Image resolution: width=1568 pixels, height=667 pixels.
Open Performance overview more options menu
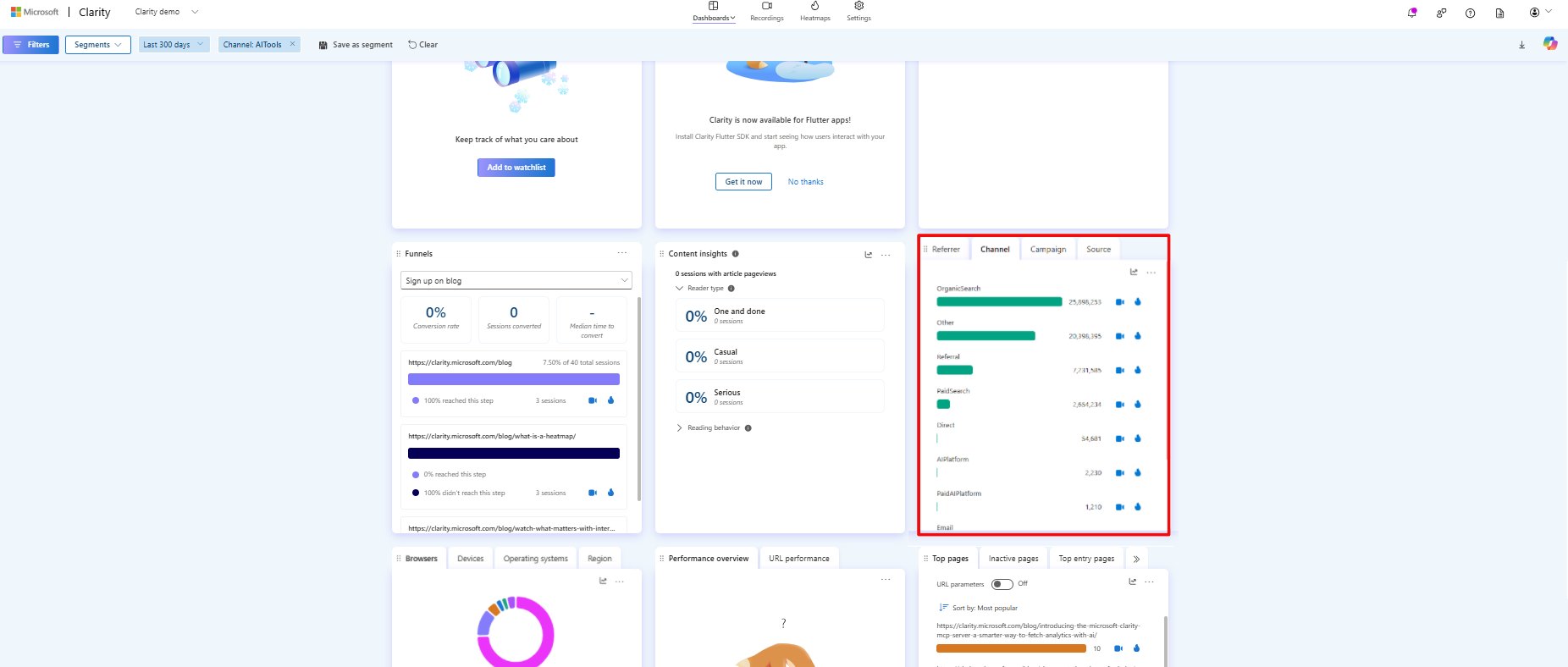886,580
